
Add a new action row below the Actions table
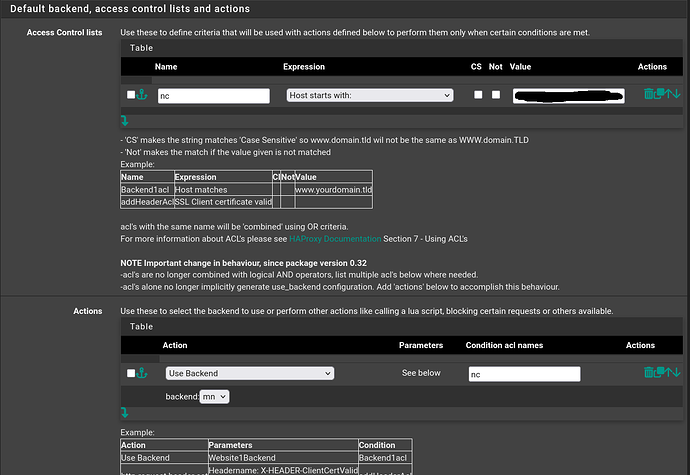(125, 411)
